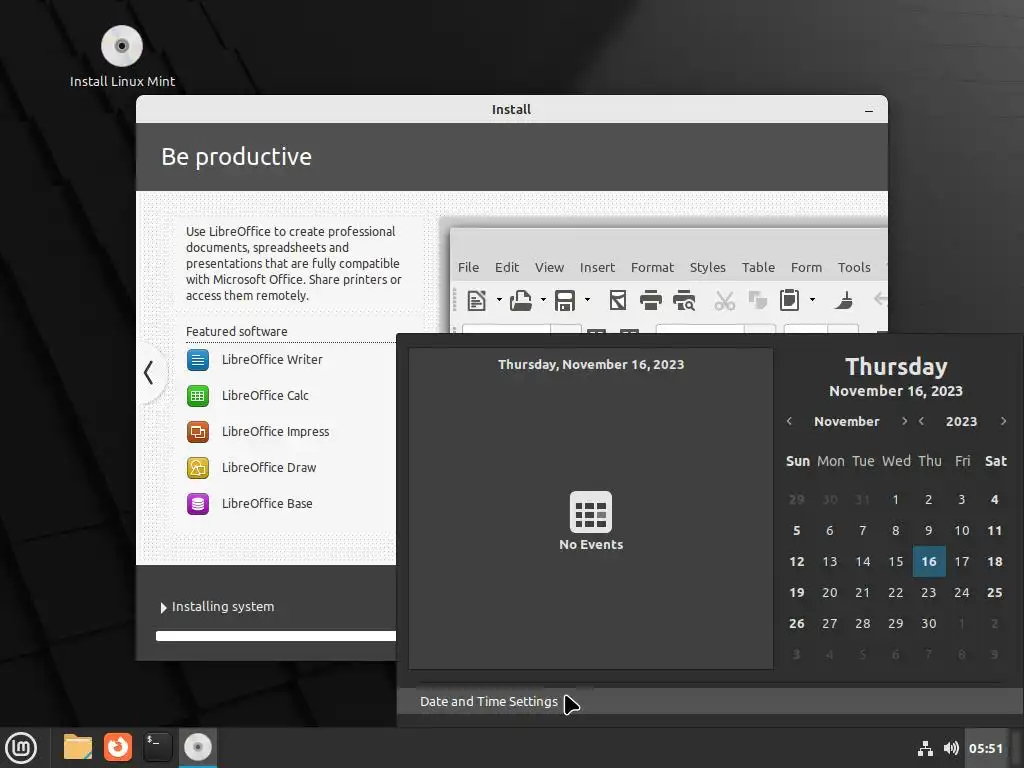The width and height of the screenshot is (1024, 768).
Task: Click the installation progress bar
Action: coord(276,636)
